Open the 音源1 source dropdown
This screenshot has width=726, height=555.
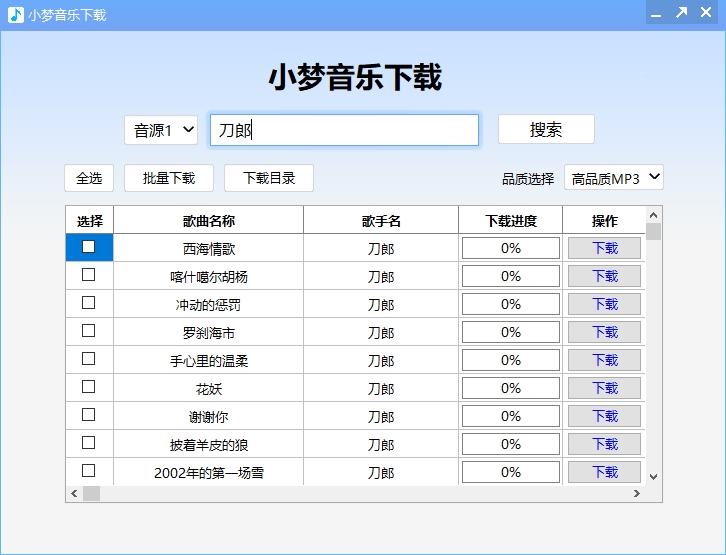point(161,130)
